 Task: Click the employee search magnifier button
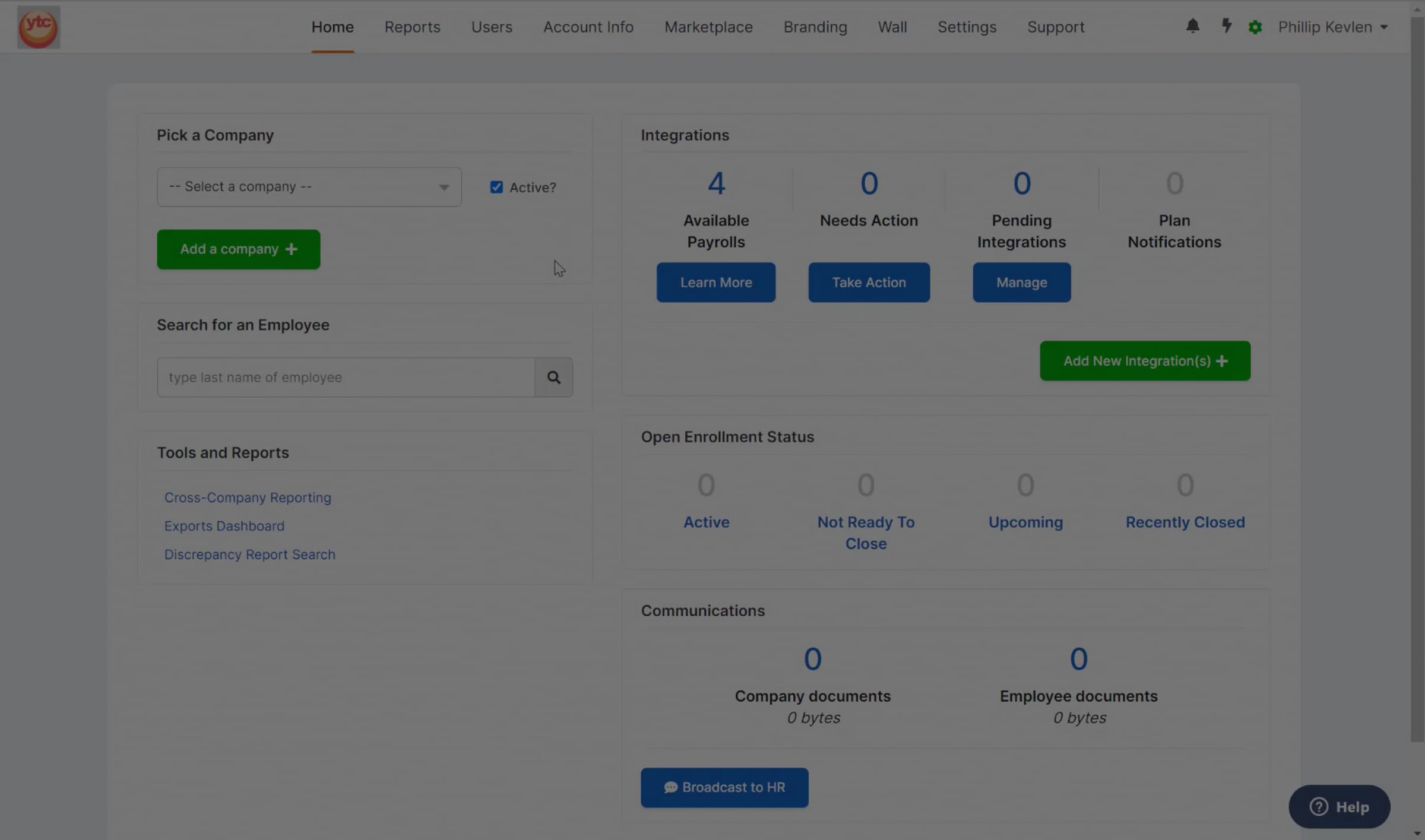pyautogui.click(x=553, y=377)
